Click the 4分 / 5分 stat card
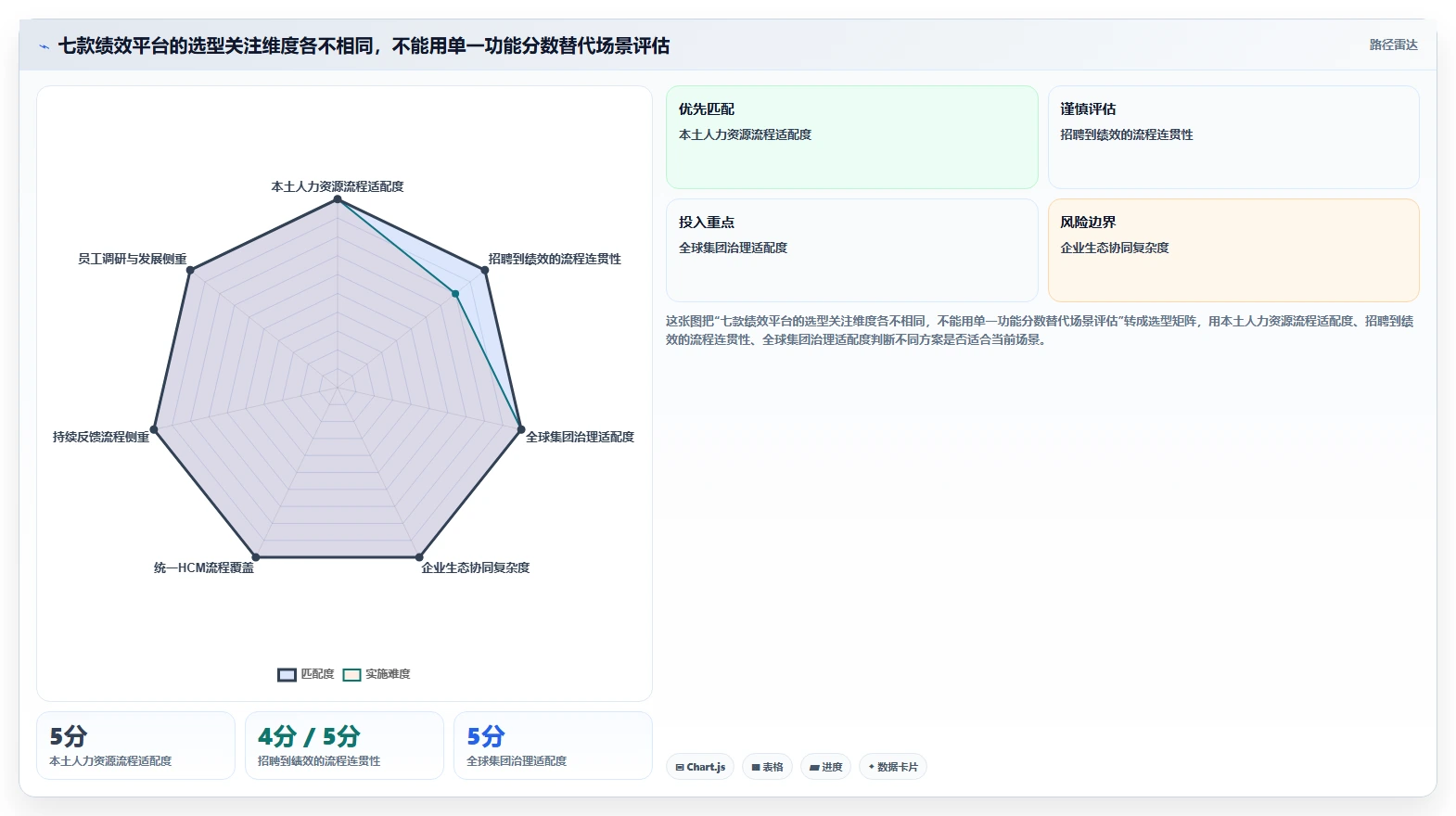 coord(344,746)
